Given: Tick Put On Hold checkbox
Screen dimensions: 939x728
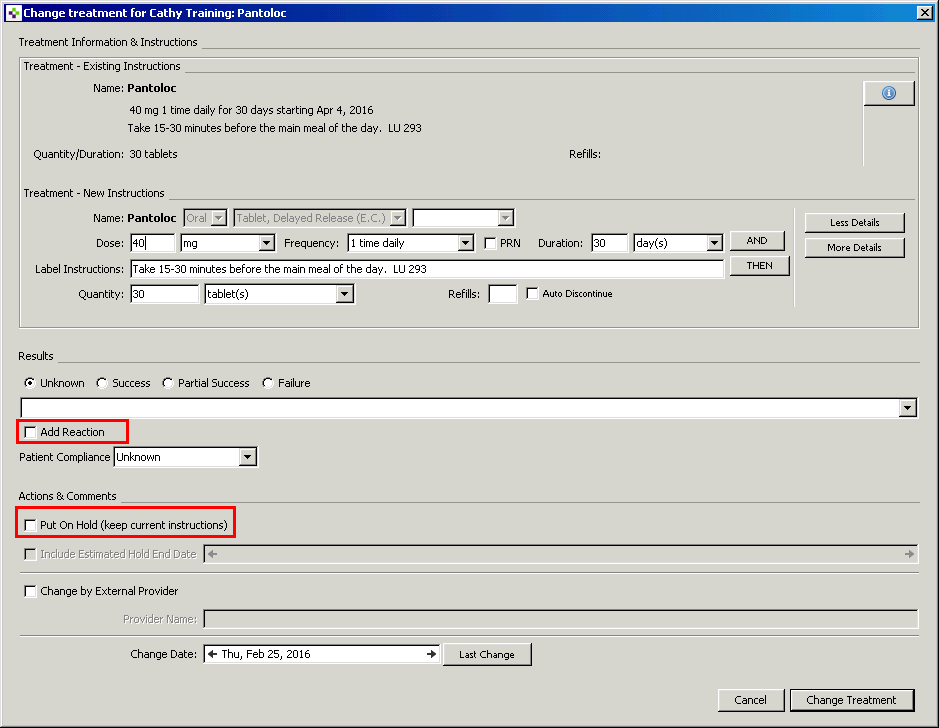Looking at the screenshot, I should 30,525.
